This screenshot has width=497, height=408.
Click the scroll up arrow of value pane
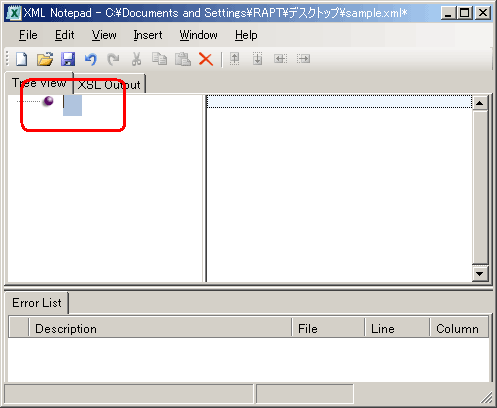[480, 103]
